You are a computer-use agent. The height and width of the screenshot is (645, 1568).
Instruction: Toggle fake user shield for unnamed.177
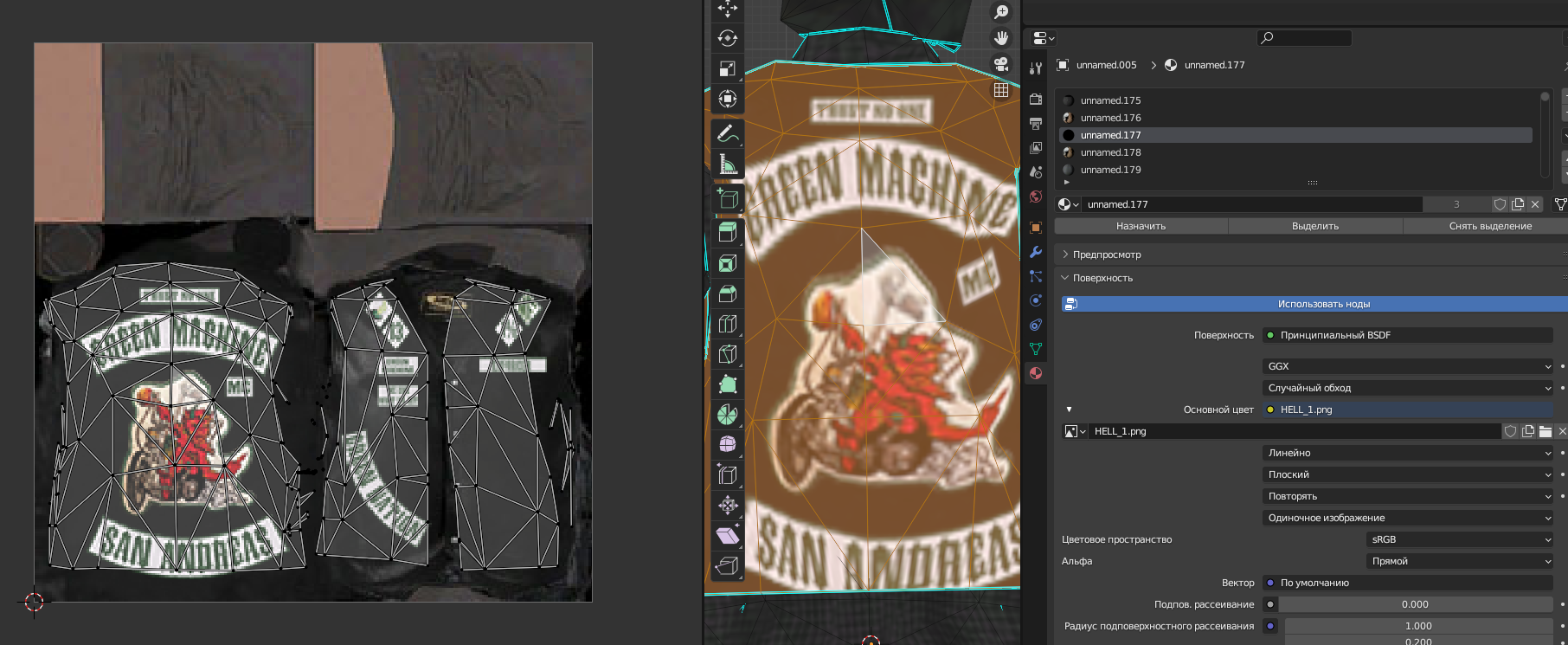(x=1500, y=204)
